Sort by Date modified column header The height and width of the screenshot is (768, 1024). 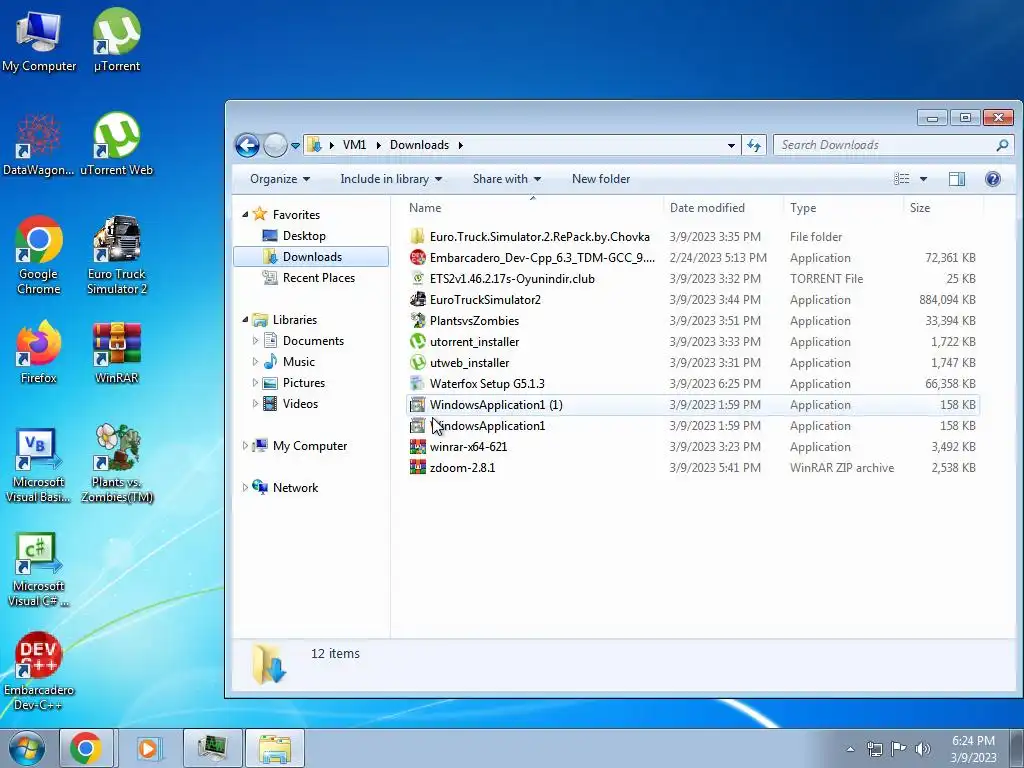723,208
